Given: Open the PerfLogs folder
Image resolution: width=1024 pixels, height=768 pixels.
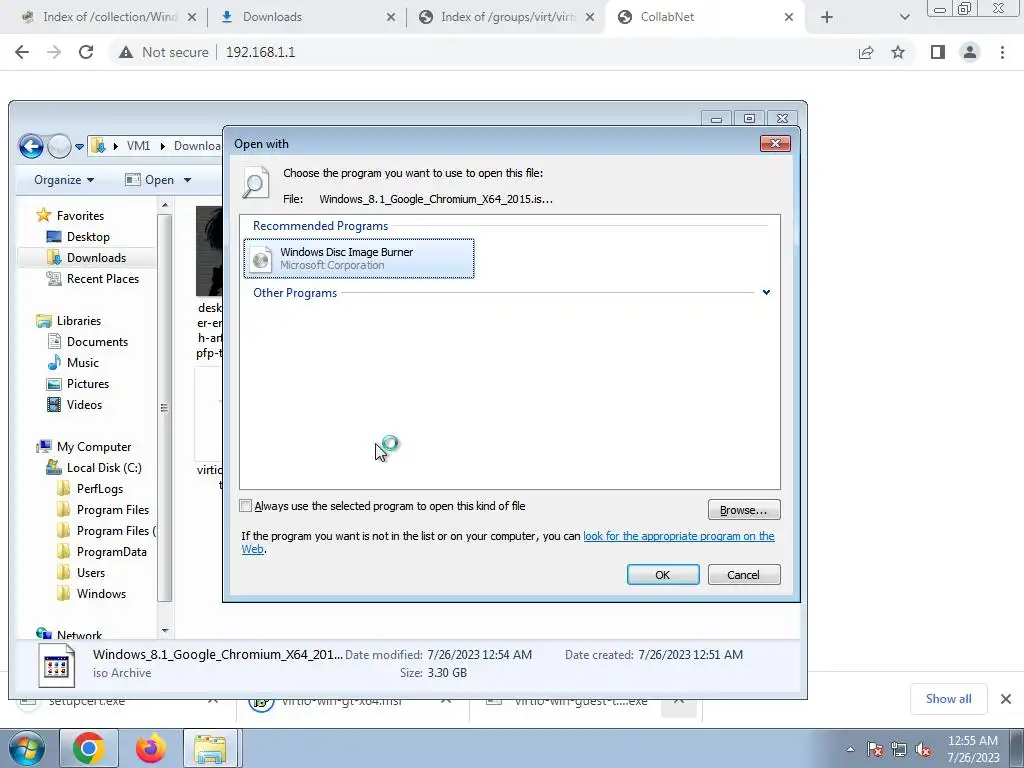Looking at the screenshot, I should (x=99, y=488).
